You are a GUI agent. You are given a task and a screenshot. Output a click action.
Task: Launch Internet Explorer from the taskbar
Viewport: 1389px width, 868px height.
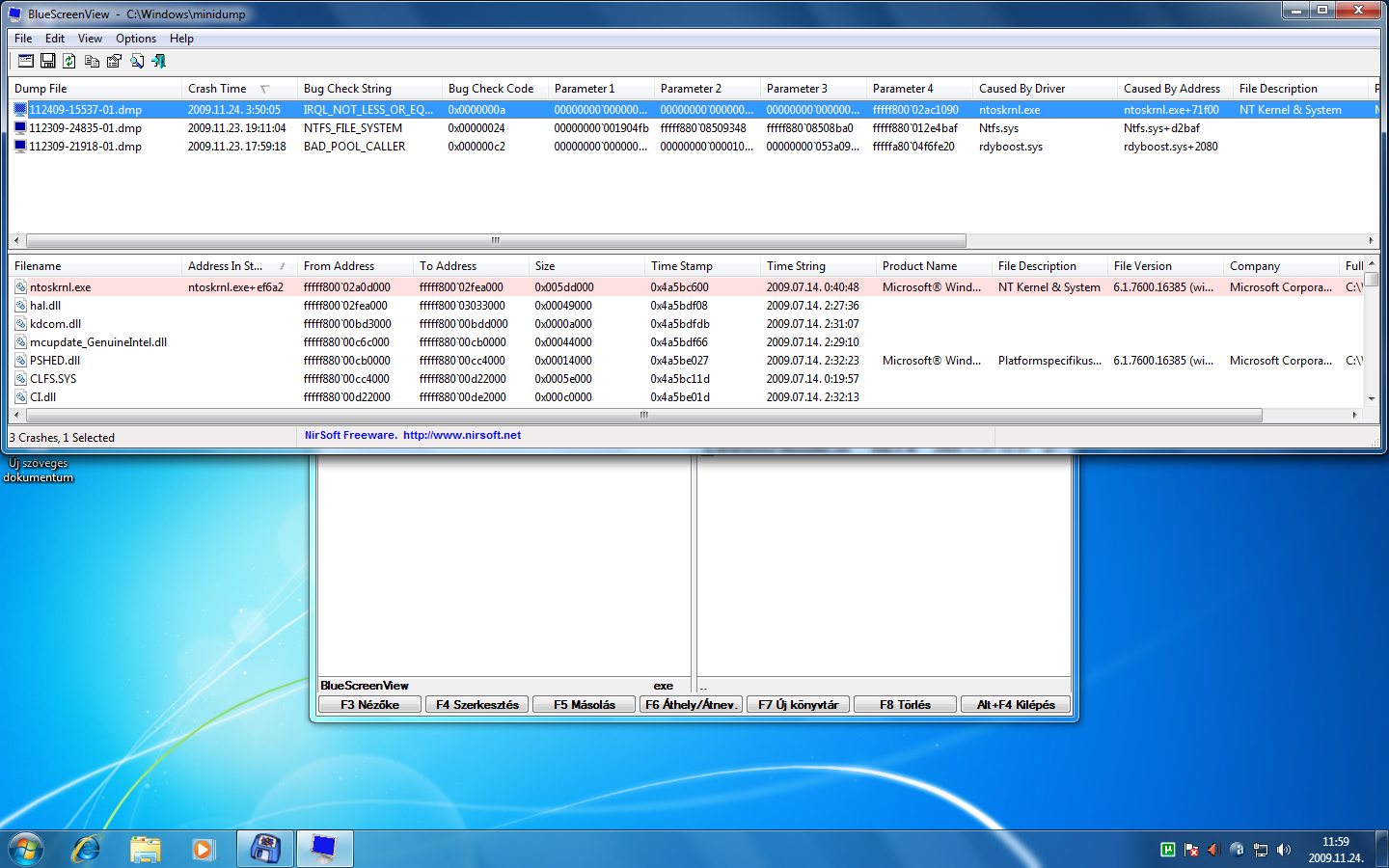tap(87, 849)
